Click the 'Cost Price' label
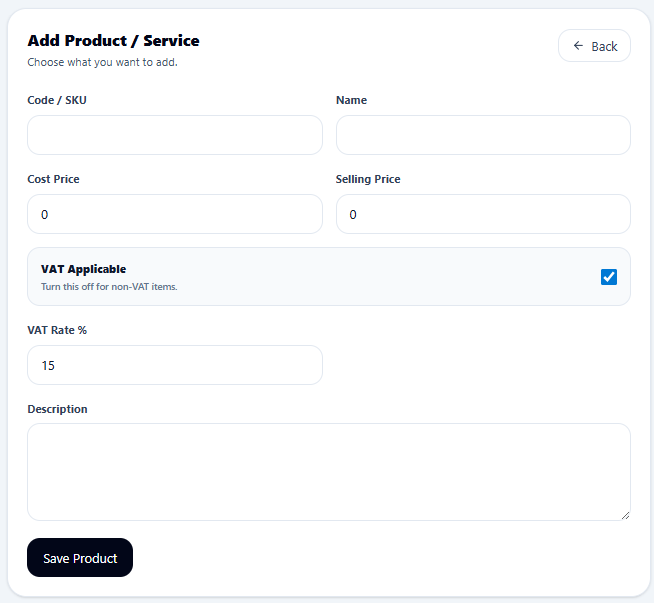This screenshot has width=654, height=603. coord(53,179)
